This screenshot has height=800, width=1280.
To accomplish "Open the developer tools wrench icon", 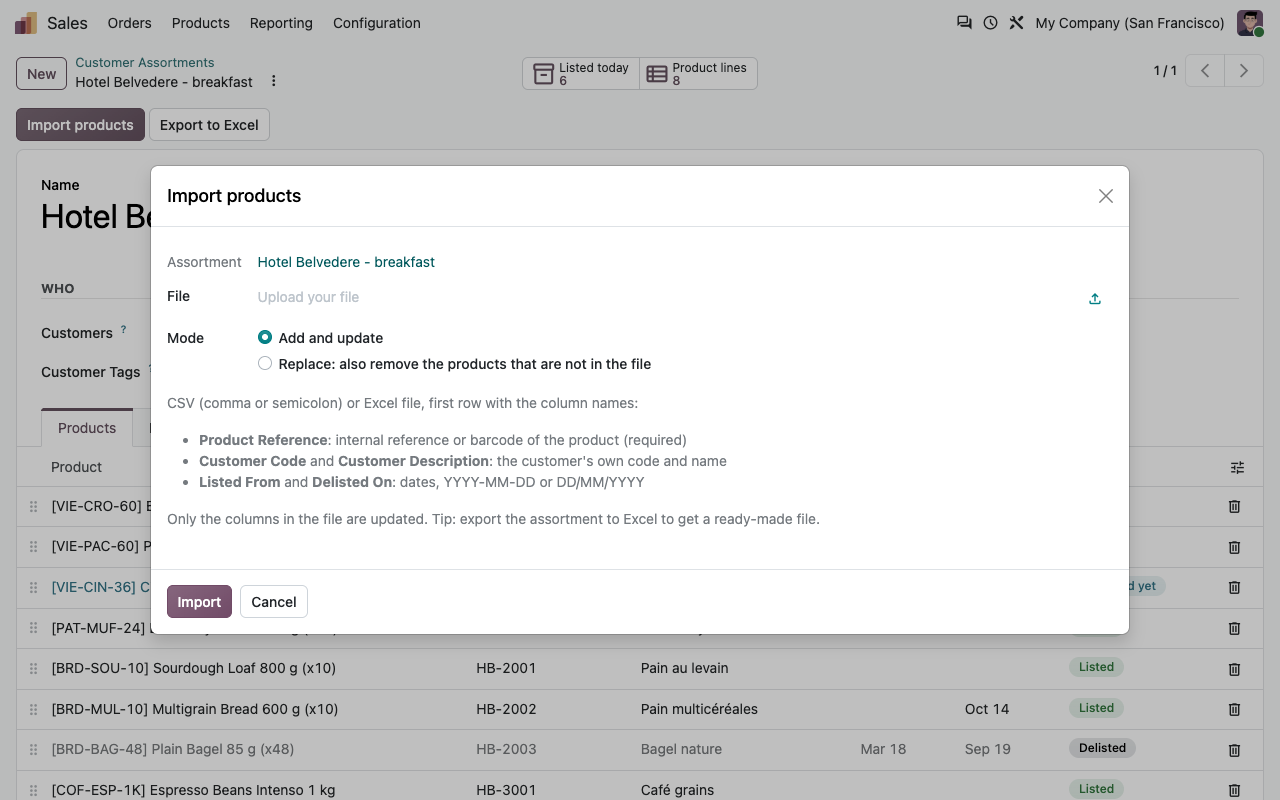I will [x=1016, y=22].
